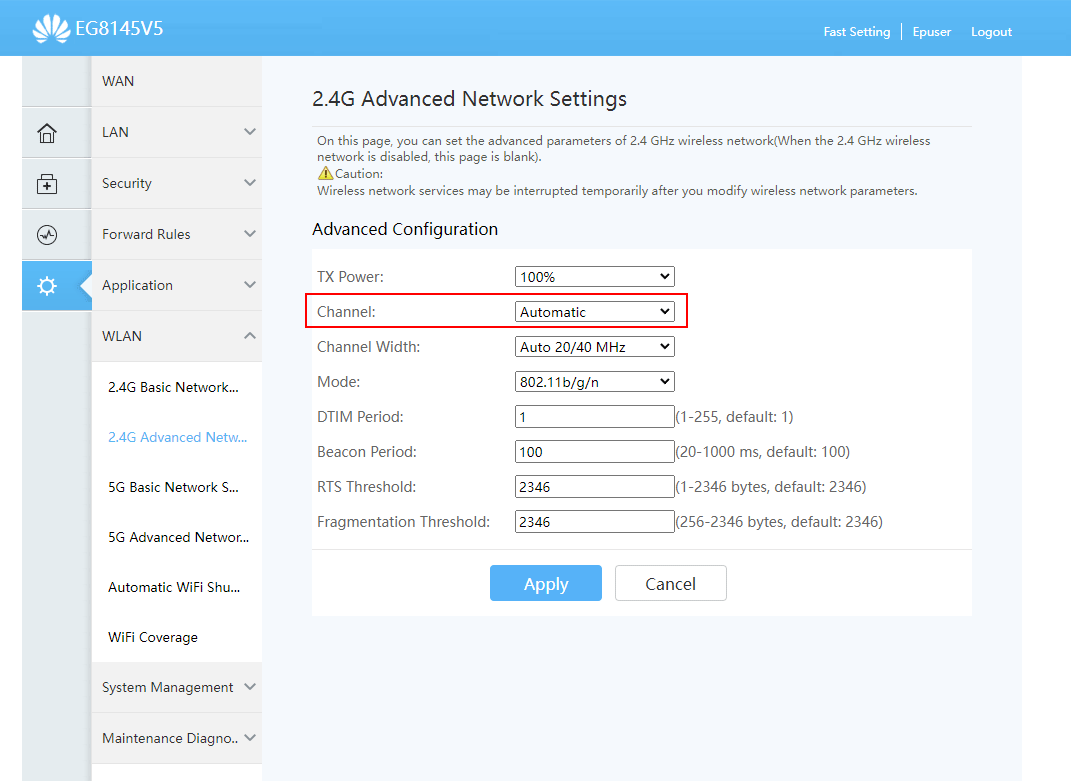
Task: Click the Cancel button
Action: (x=670, y=584)
